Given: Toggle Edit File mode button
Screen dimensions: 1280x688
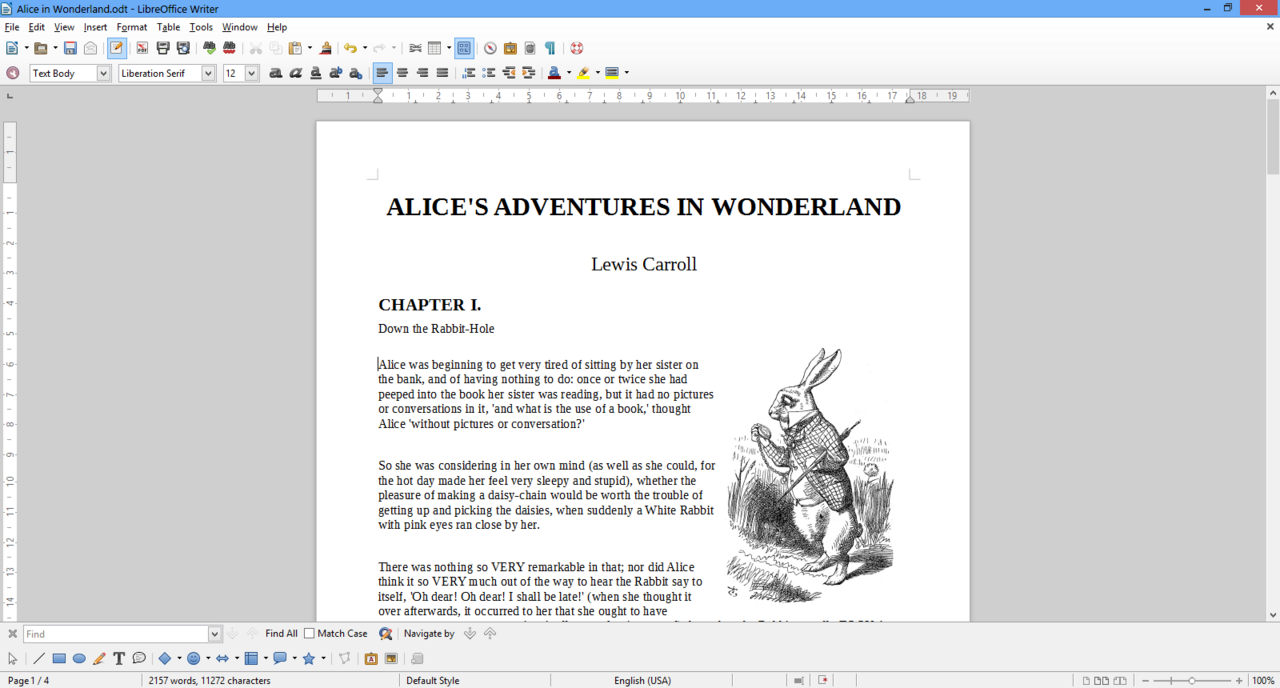Looking at the screenshot, I should pyautogui.click(x=117, y=48).
